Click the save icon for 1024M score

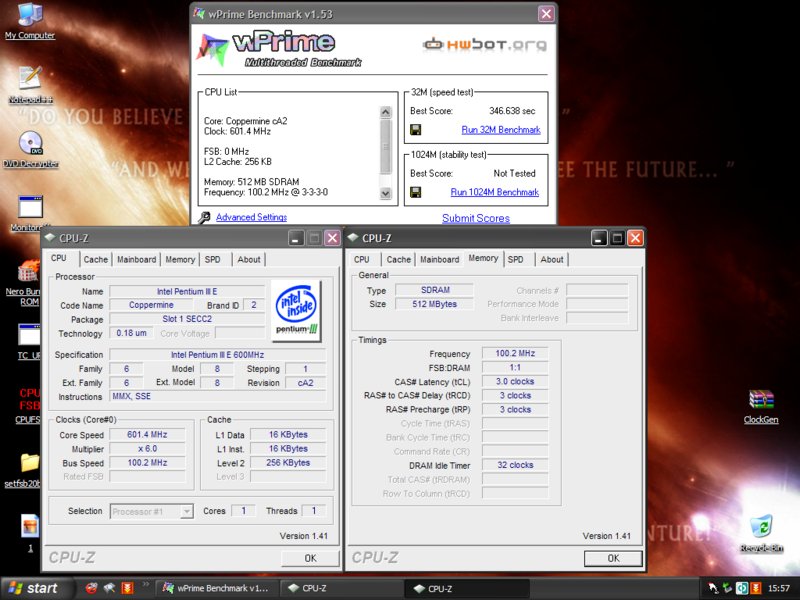click(416, 192)
